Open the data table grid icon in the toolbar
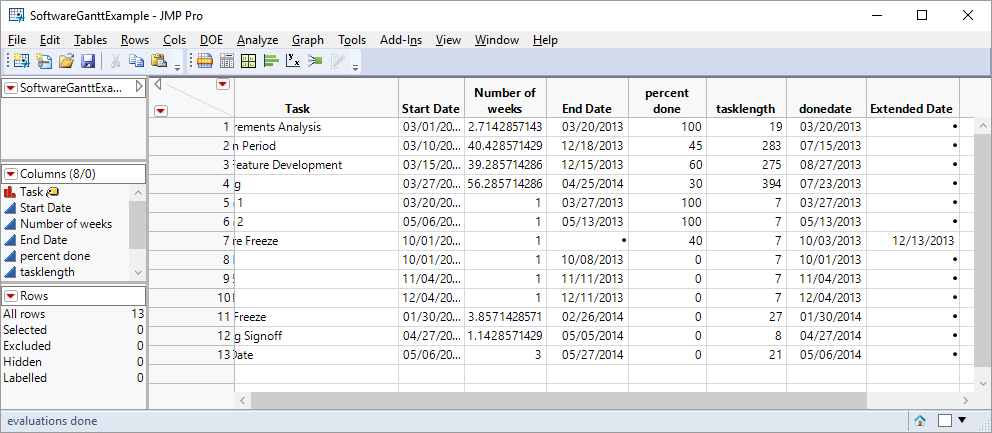The image size is (992, 433). tap(204, 61)
